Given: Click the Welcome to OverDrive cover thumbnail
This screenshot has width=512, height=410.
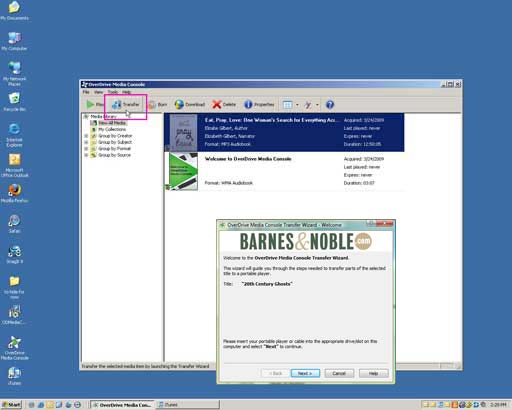Looking at the screenshot, I should (183, 171).
